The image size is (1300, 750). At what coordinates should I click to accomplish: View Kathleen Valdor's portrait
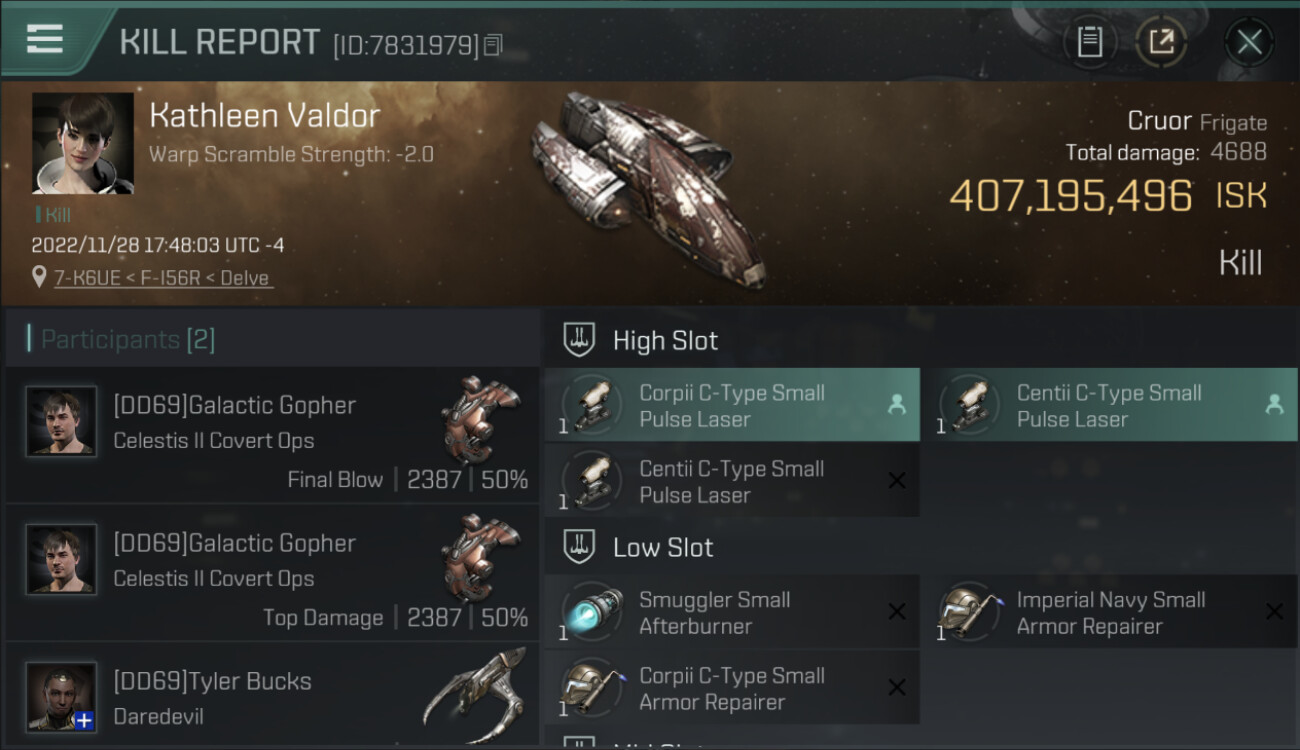click(x=82, y=143)
